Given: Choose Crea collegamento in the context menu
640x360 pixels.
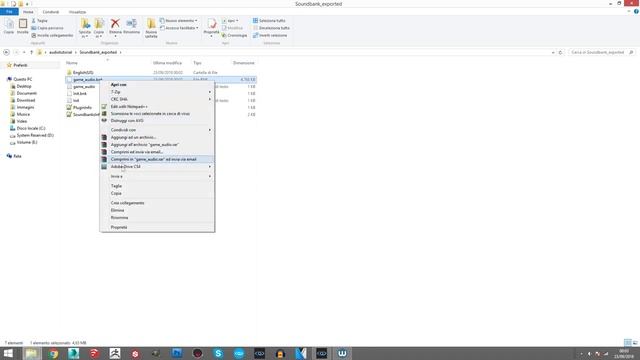Looking at the screenshot, I should [x=157, y=203].
